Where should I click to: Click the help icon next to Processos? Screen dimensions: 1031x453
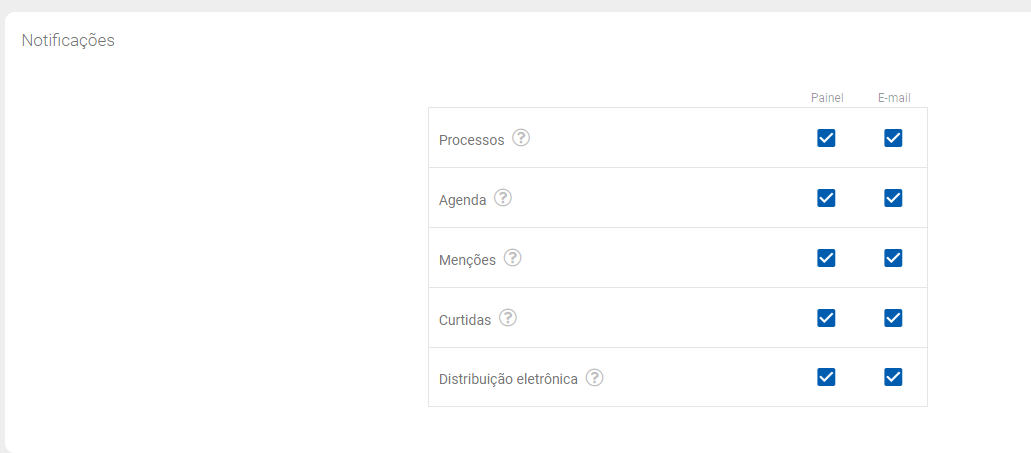(x=521, y=138)
